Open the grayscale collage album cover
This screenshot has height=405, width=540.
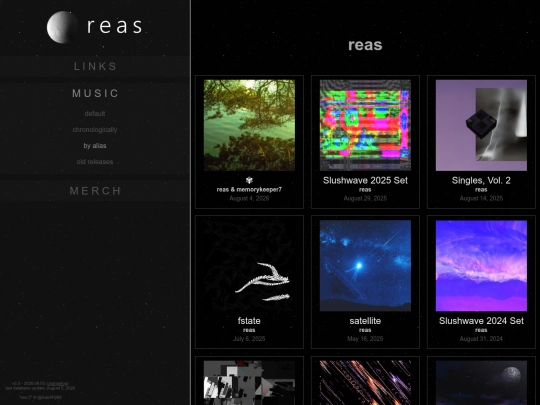pyautogui.click(x=249, y=383)
